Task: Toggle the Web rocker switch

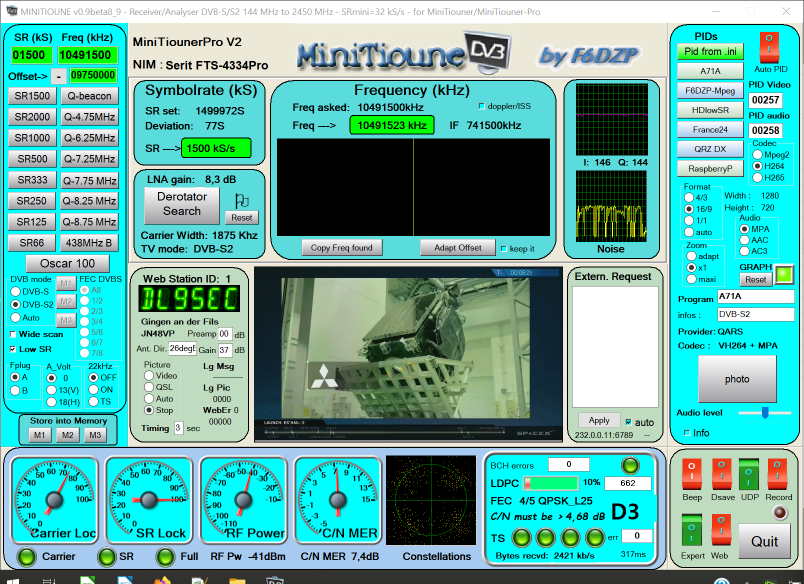Action: [721, 531]
